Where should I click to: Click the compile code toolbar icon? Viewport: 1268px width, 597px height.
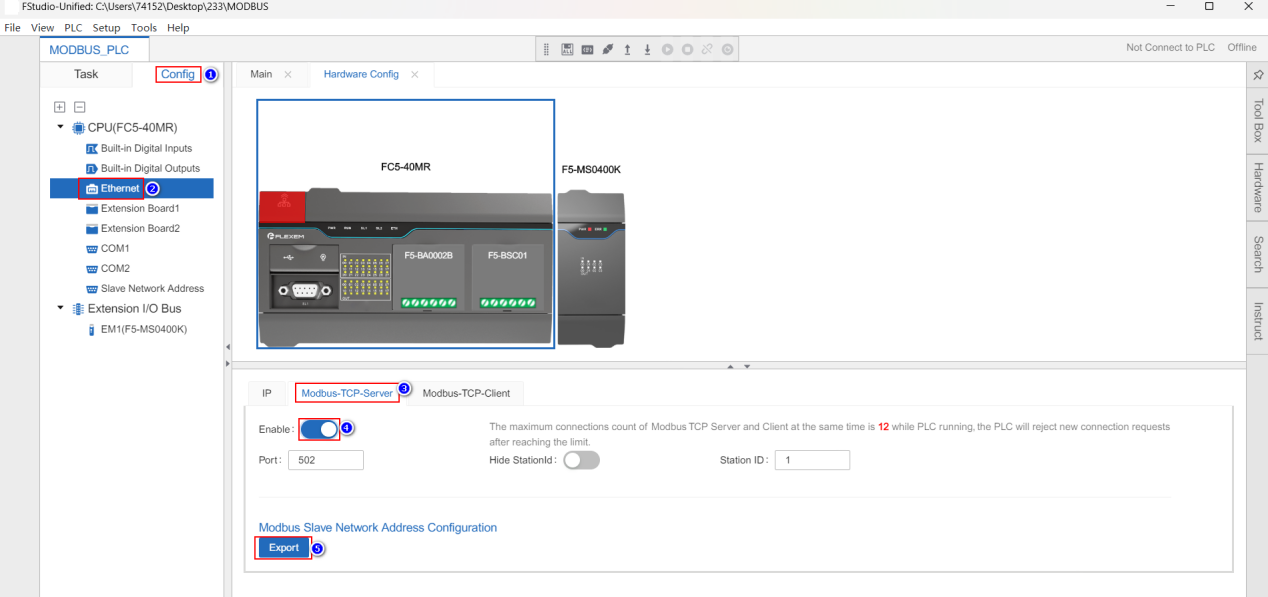coord(588,49)
